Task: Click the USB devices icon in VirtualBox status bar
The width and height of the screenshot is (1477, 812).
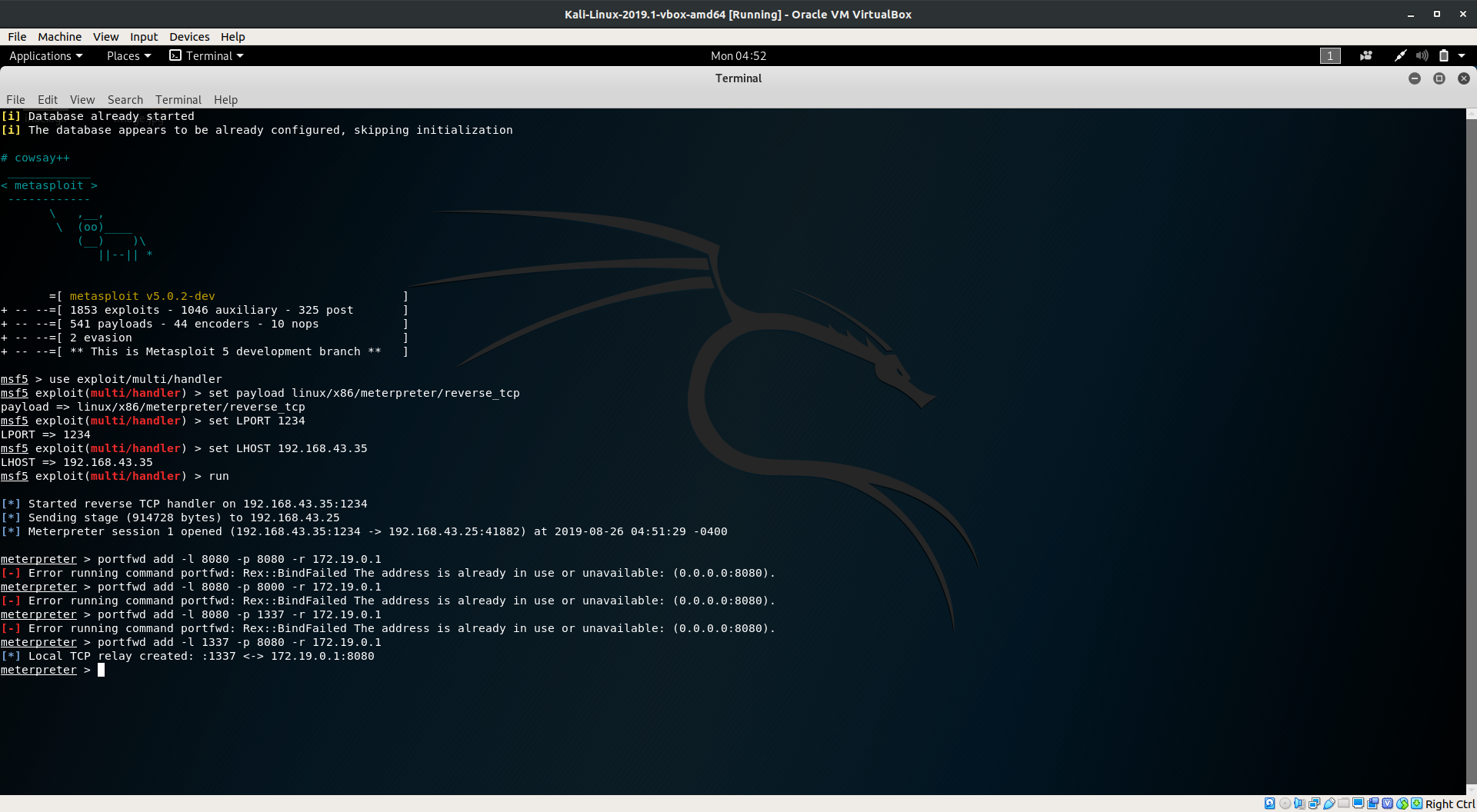Action: (1329, 804)
